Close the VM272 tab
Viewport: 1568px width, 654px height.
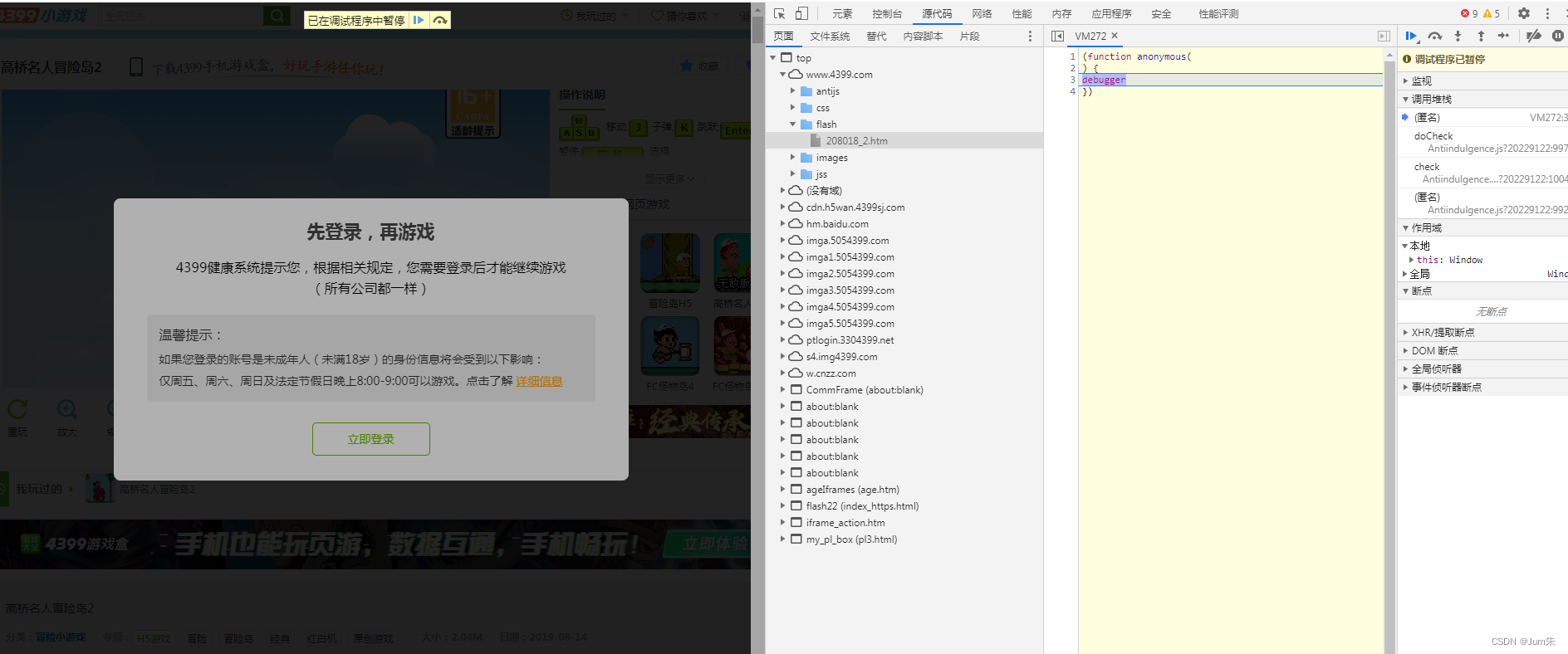point(1115,36)
